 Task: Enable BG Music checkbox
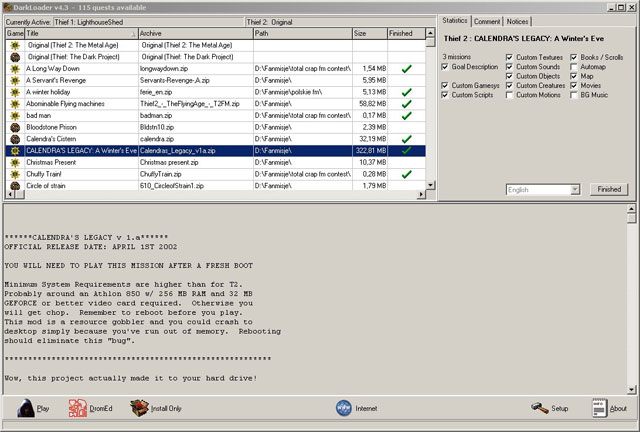pos(574,95)
